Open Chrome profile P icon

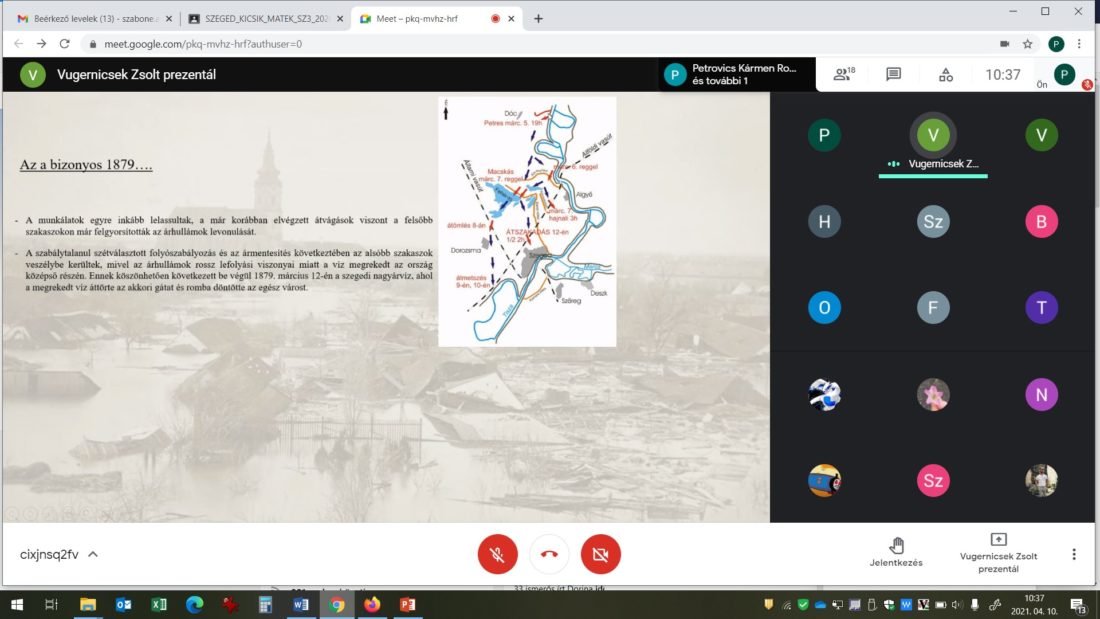coord(1056,44)
